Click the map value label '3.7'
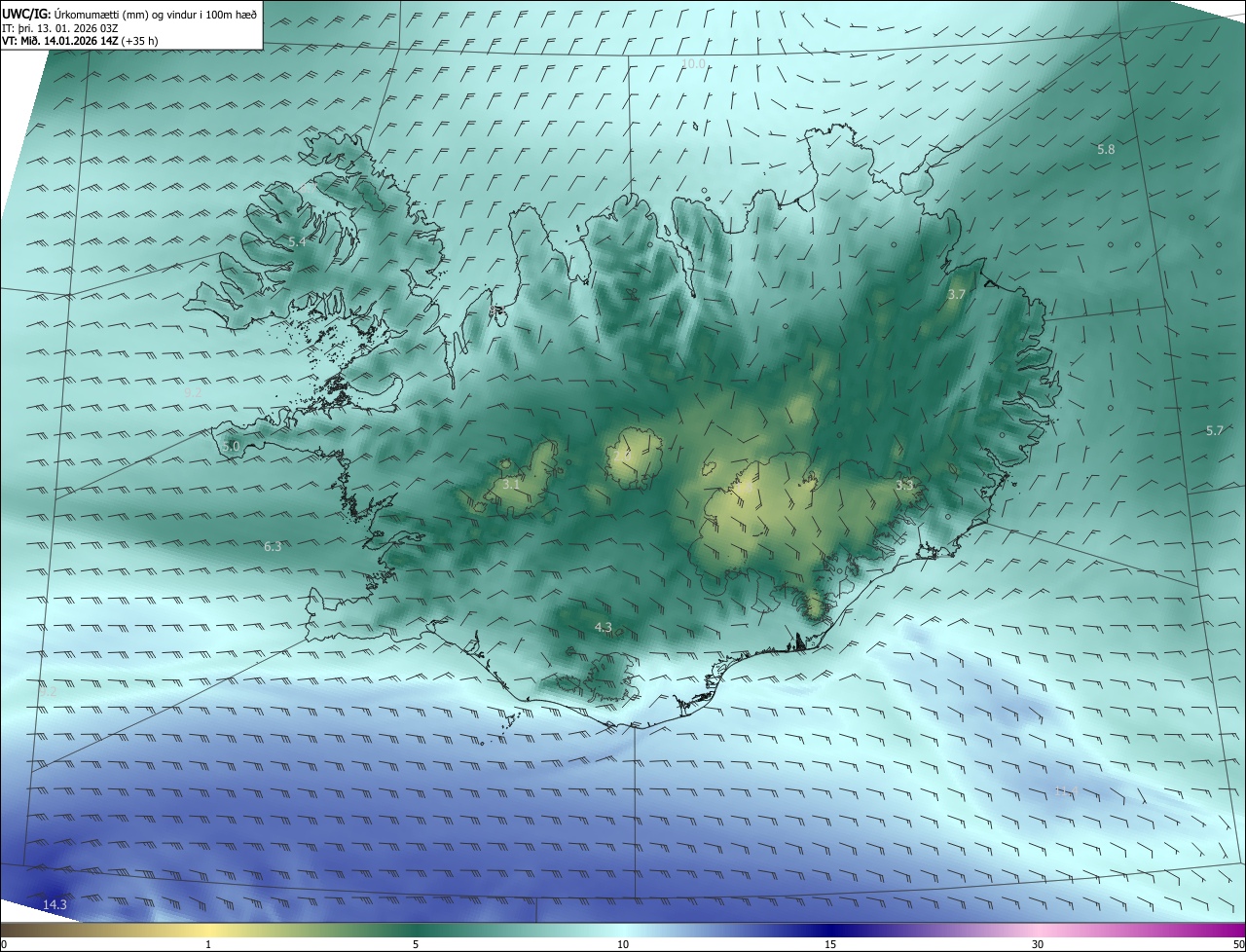Viewport: 1246px width, 952px height. 957,294
